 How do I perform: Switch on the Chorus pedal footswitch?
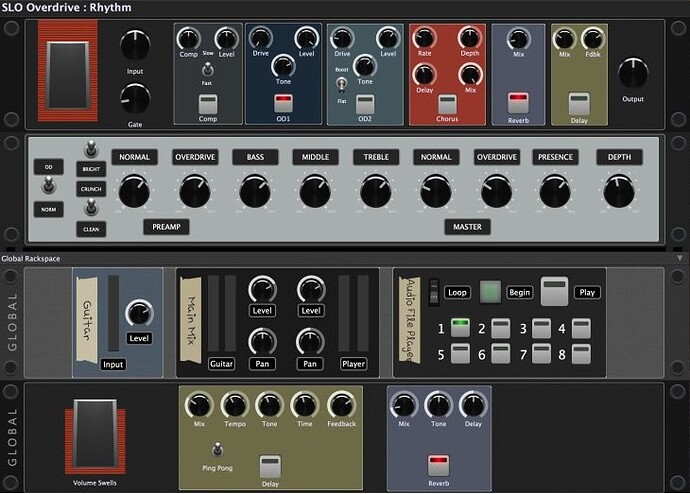[447, 105]
